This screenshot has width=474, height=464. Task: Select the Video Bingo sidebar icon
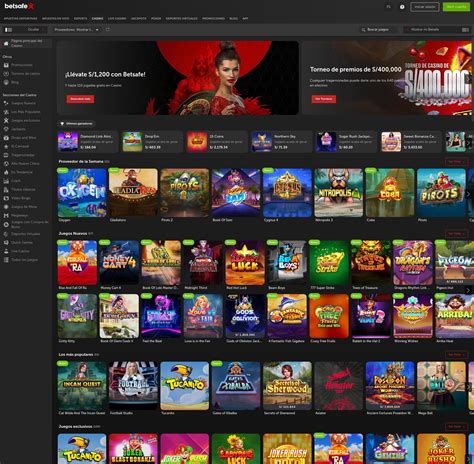tap(6, 198)
